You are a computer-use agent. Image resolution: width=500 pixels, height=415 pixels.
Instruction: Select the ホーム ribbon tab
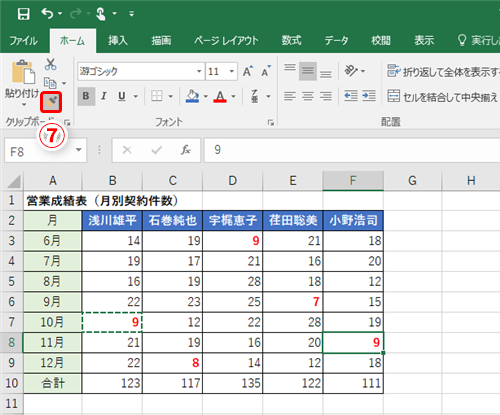(73, 41)
